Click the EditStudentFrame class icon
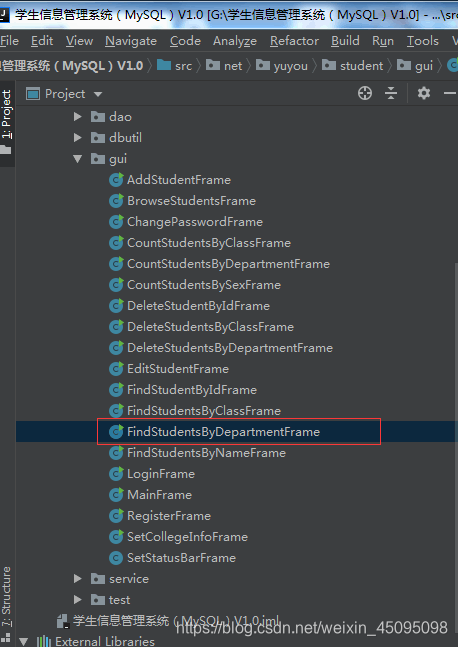 tap(116, 369)
